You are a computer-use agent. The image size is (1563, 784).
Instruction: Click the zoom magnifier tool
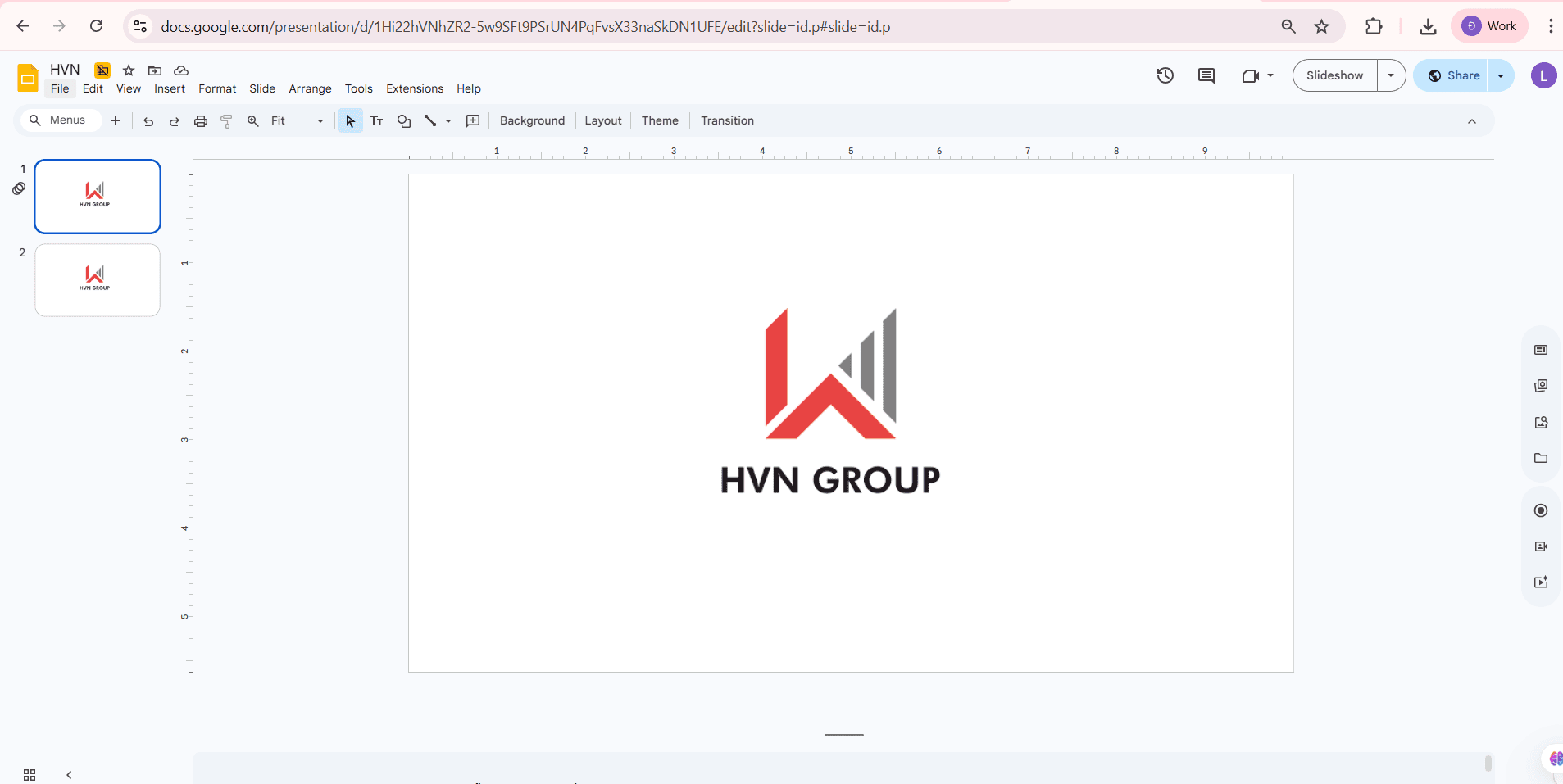pos(253,120)
